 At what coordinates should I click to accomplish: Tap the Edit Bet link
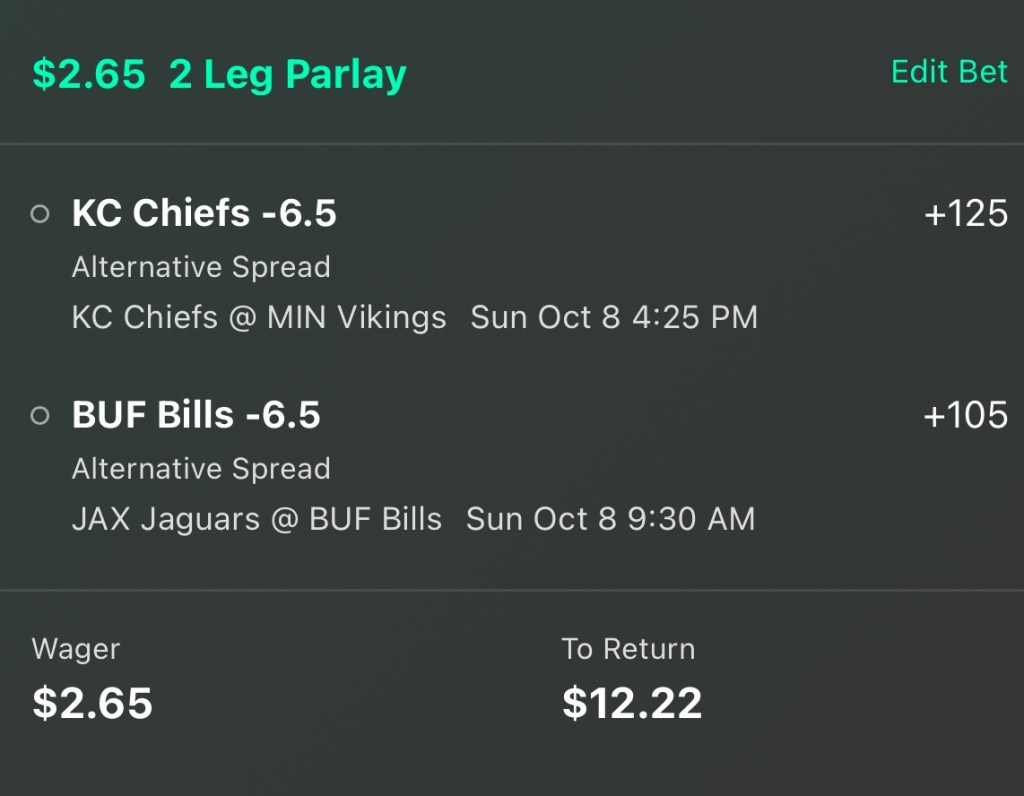[949, 72]
